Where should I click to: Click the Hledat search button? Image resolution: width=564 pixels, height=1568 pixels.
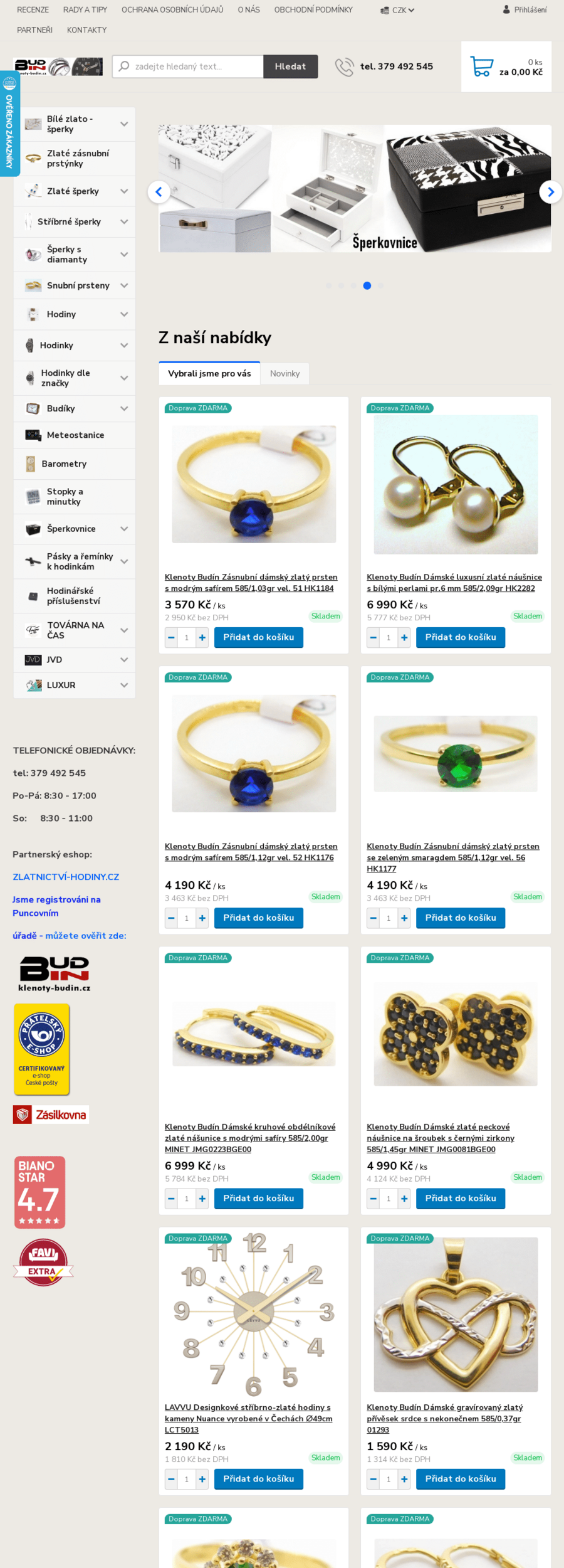(x=290, y=66)
